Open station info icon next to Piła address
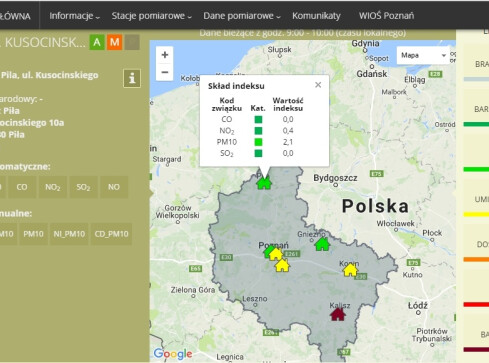The width and height of the screenshot is (489, 363). tap(132, 78)
